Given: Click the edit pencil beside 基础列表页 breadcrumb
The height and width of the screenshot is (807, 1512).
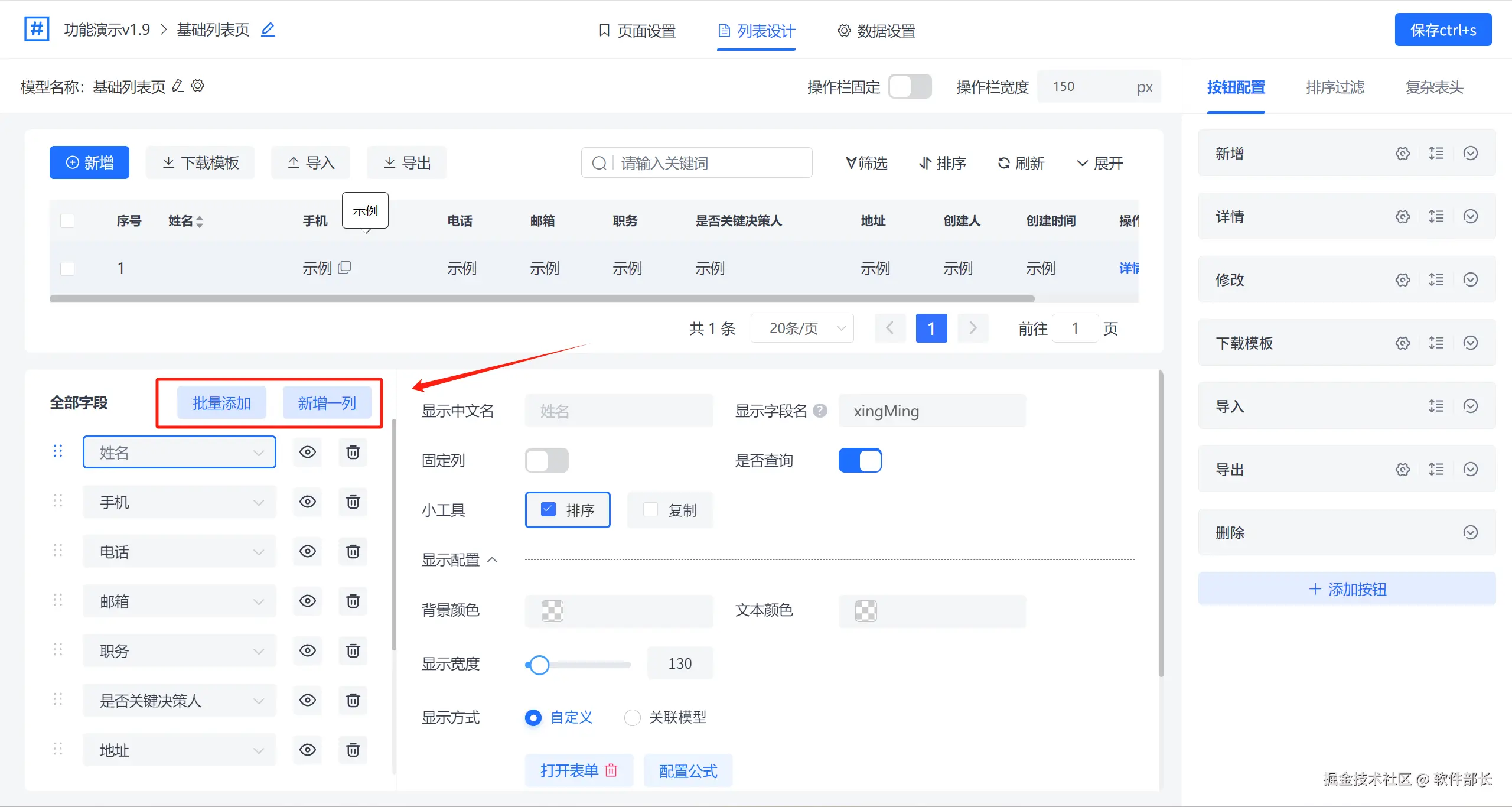Looking at the screenshot, I should point(268,30).
